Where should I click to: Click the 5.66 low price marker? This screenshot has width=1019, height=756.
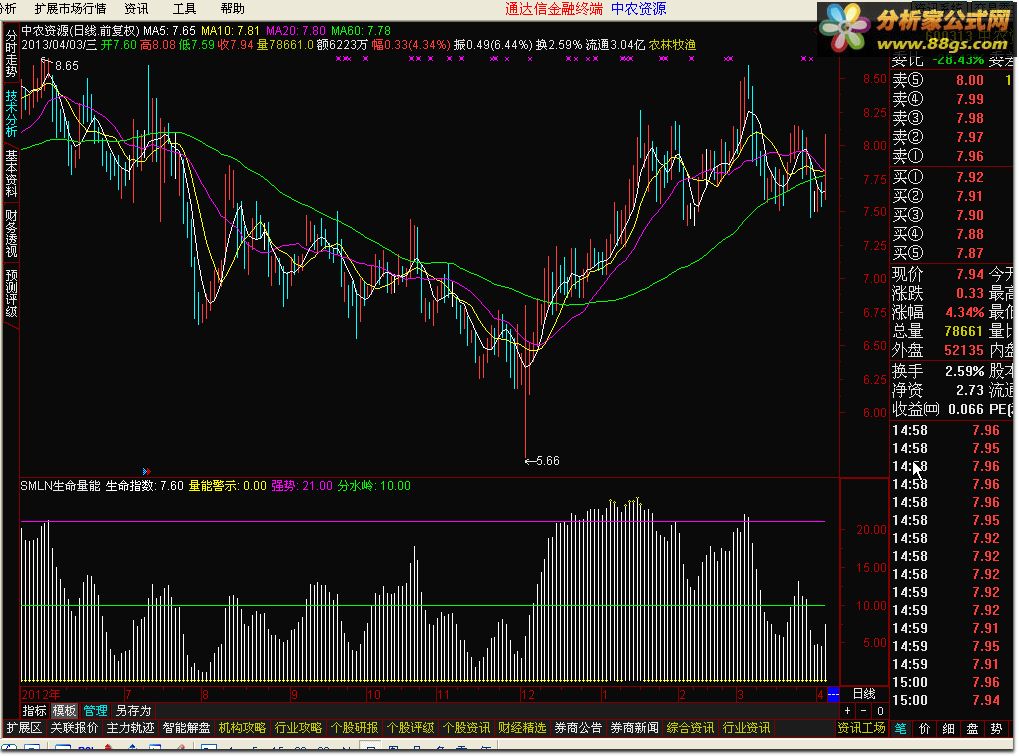pyautogui.click(x=542, y=461)
